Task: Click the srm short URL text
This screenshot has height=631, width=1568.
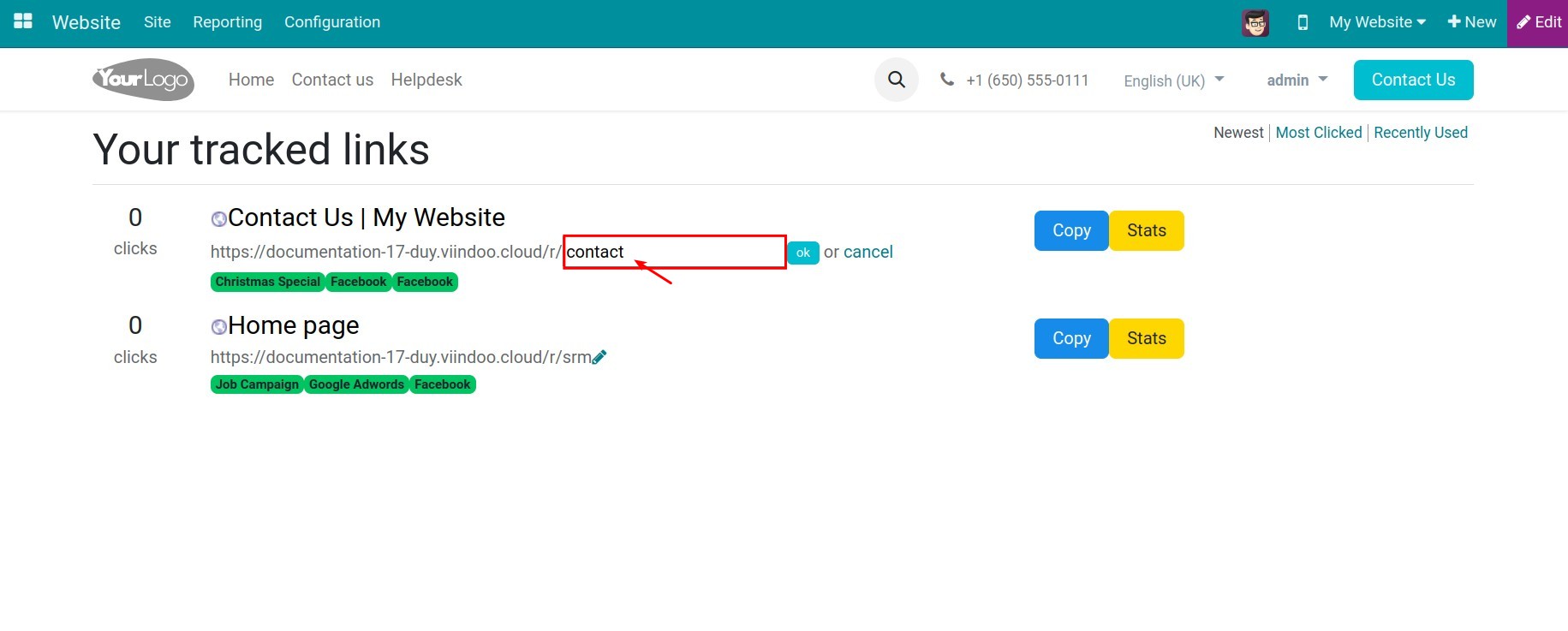Action: click(x=401, y=357)
